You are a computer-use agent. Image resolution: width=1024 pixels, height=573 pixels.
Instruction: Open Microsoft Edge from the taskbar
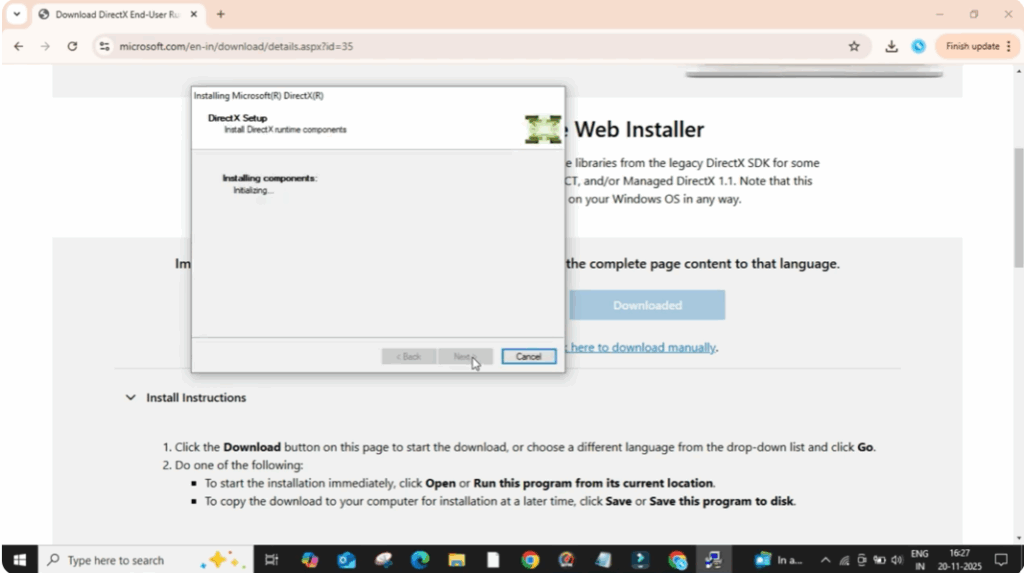click(x=420, y=560)
